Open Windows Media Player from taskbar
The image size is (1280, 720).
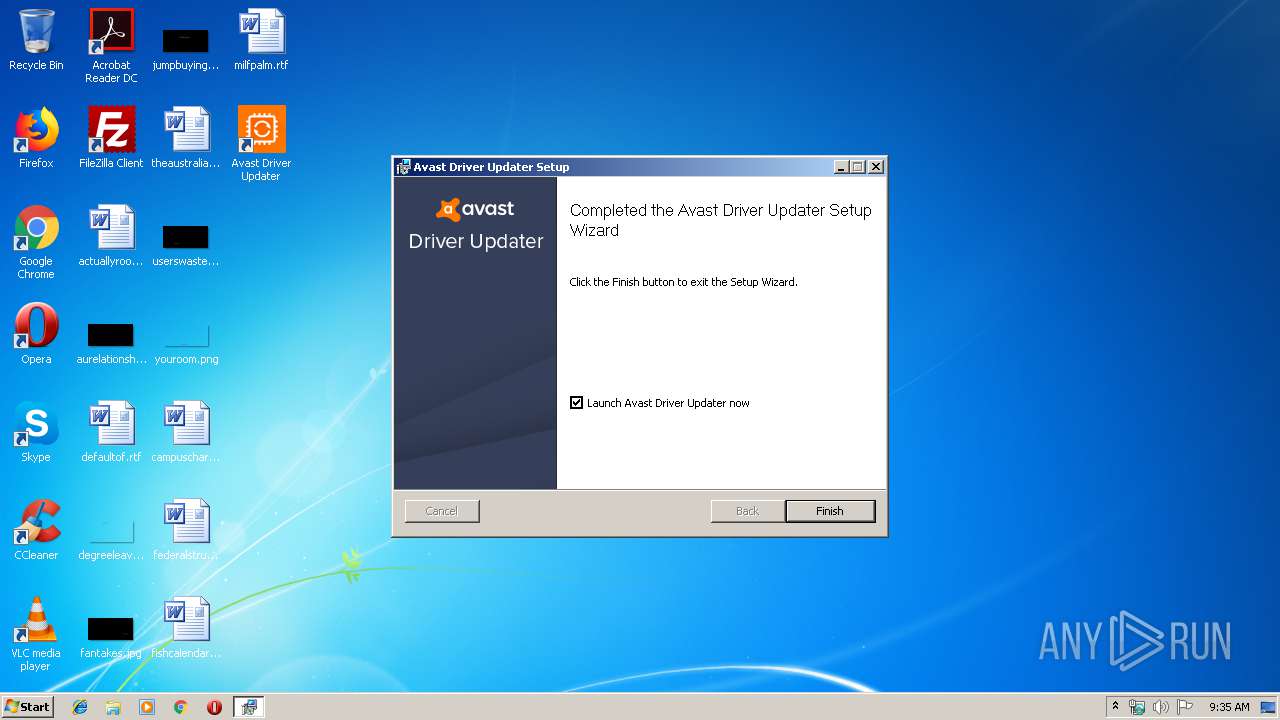[x=147, y=707]
